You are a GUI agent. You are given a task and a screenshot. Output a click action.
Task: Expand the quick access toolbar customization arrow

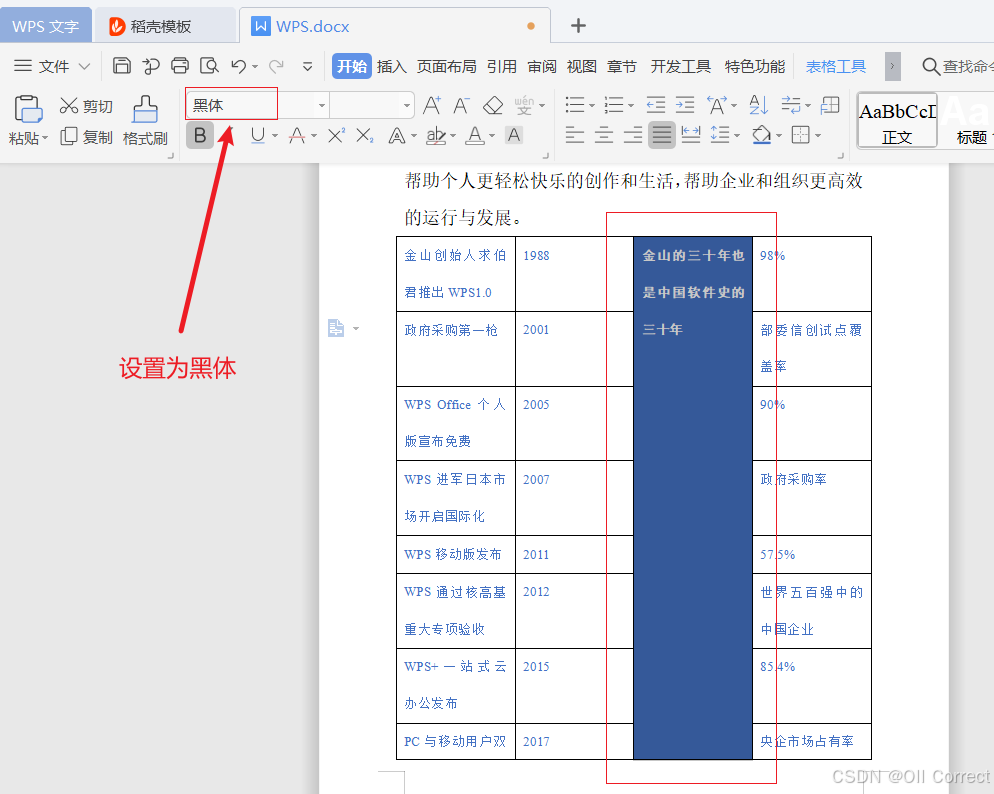point(307,66)
